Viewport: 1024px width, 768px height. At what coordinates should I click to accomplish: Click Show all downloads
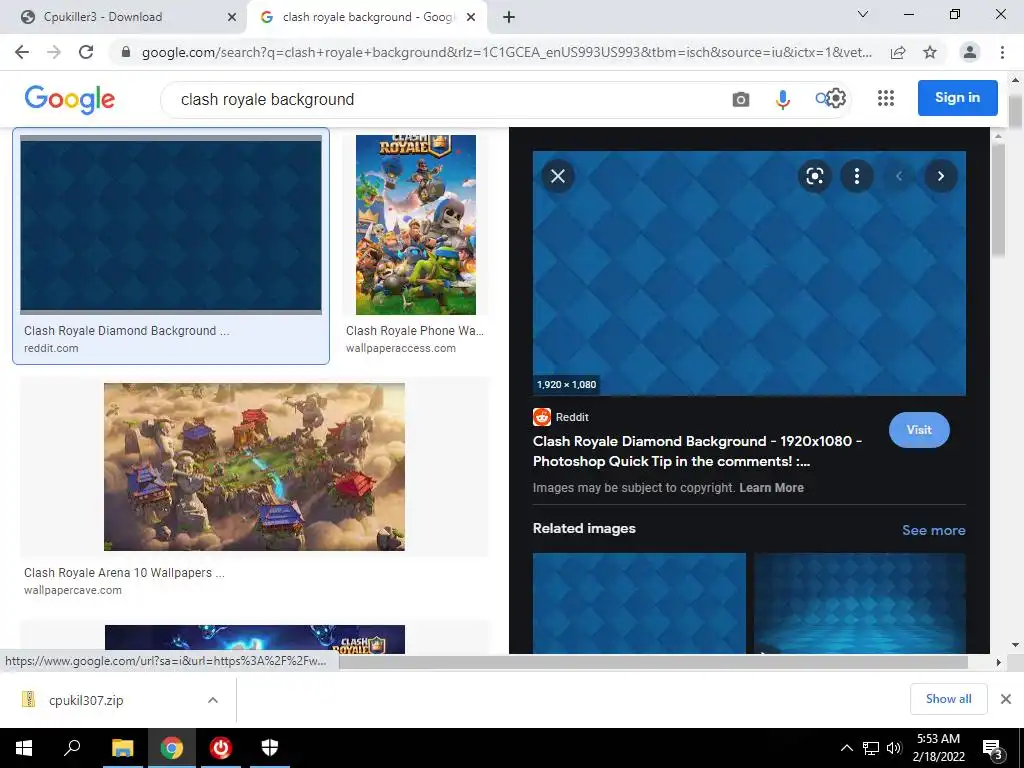[948, 699]
